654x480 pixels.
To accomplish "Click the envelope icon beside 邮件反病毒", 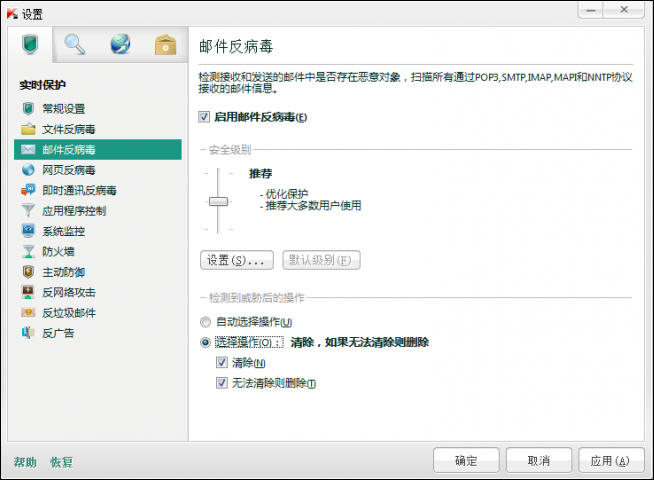I will pos(28,149).
